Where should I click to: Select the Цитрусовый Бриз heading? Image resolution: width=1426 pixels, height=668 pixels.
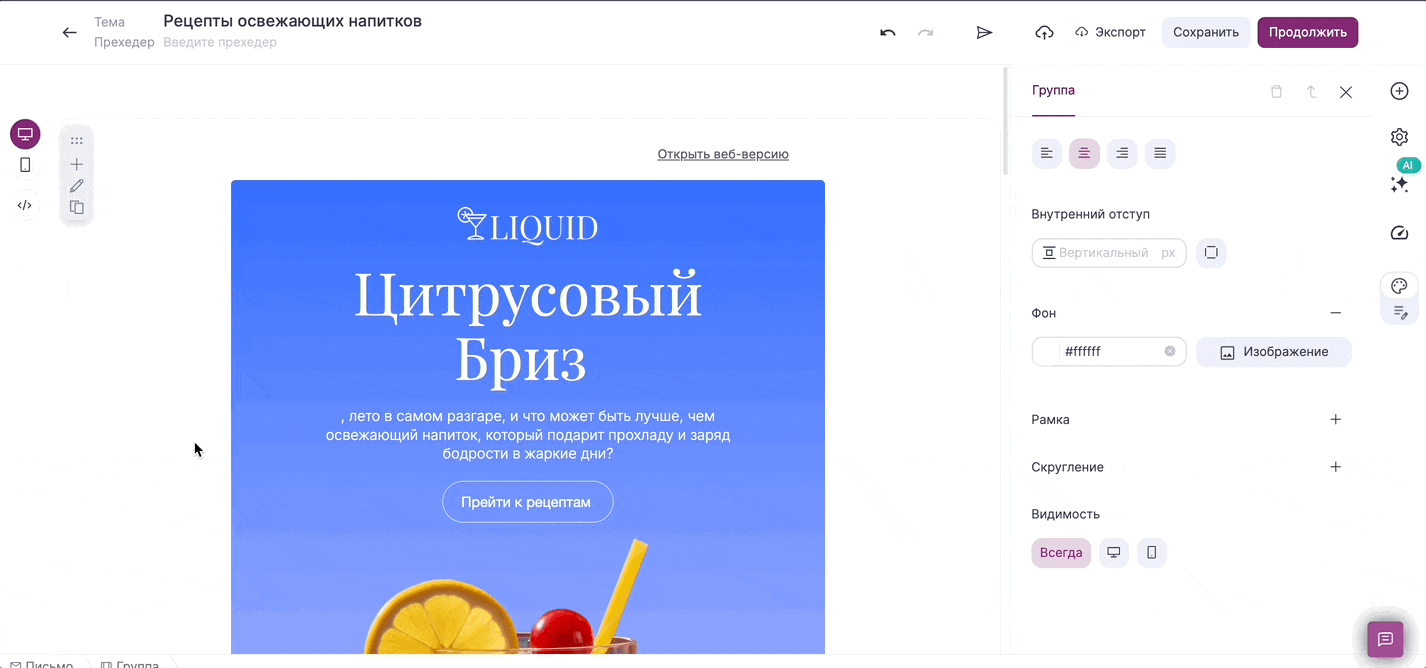[527, 326]
